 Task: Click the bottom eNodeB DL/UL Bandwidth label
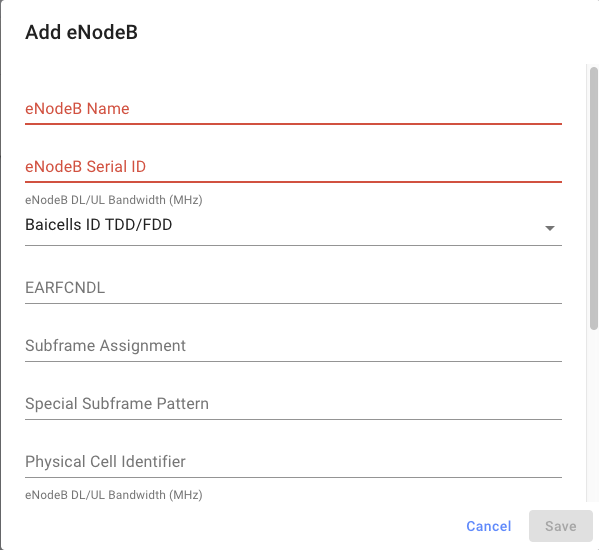tap(114, 495)
